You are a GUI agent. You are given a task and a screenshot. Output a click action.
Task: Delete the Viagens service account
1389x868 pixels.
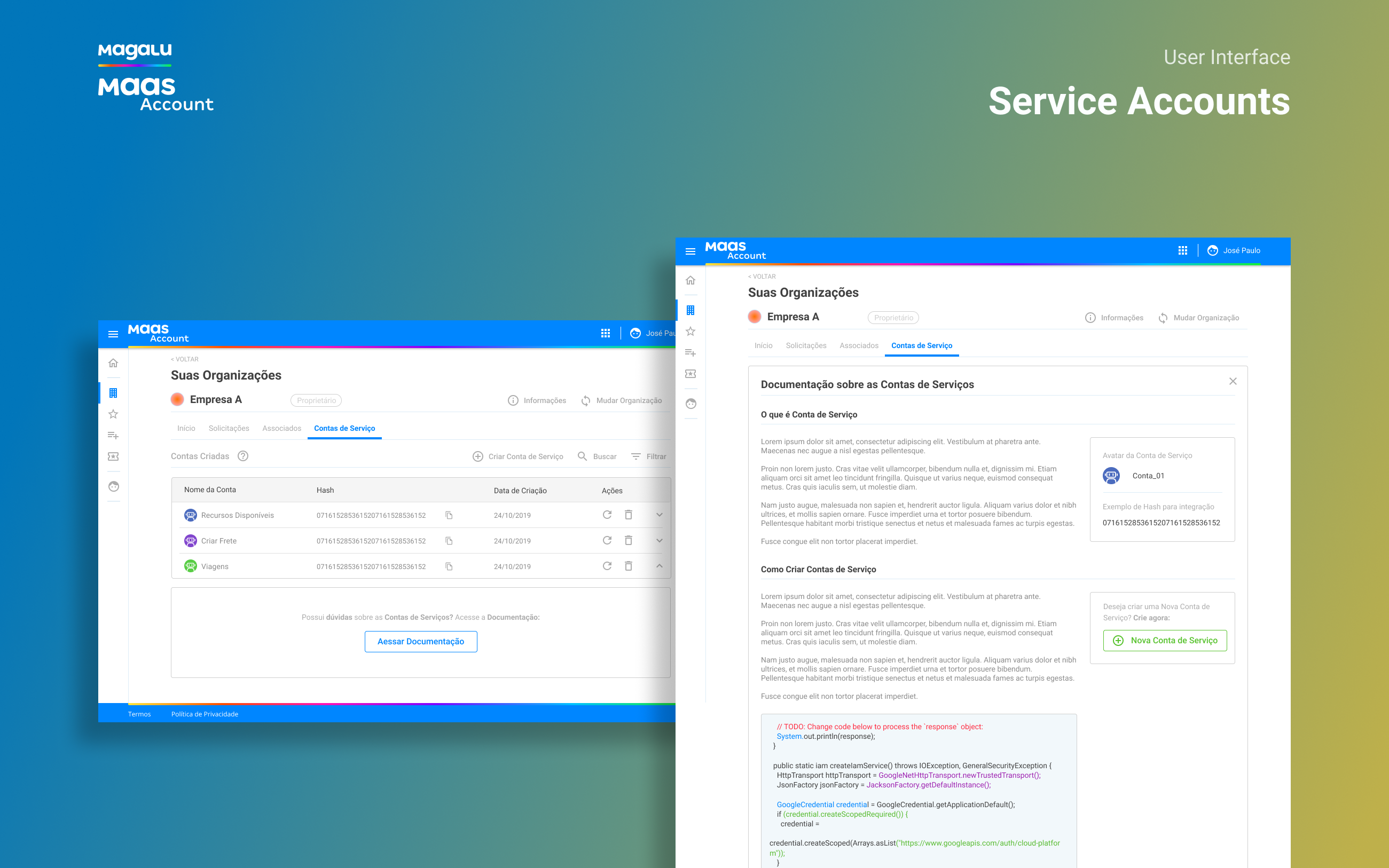628,566
